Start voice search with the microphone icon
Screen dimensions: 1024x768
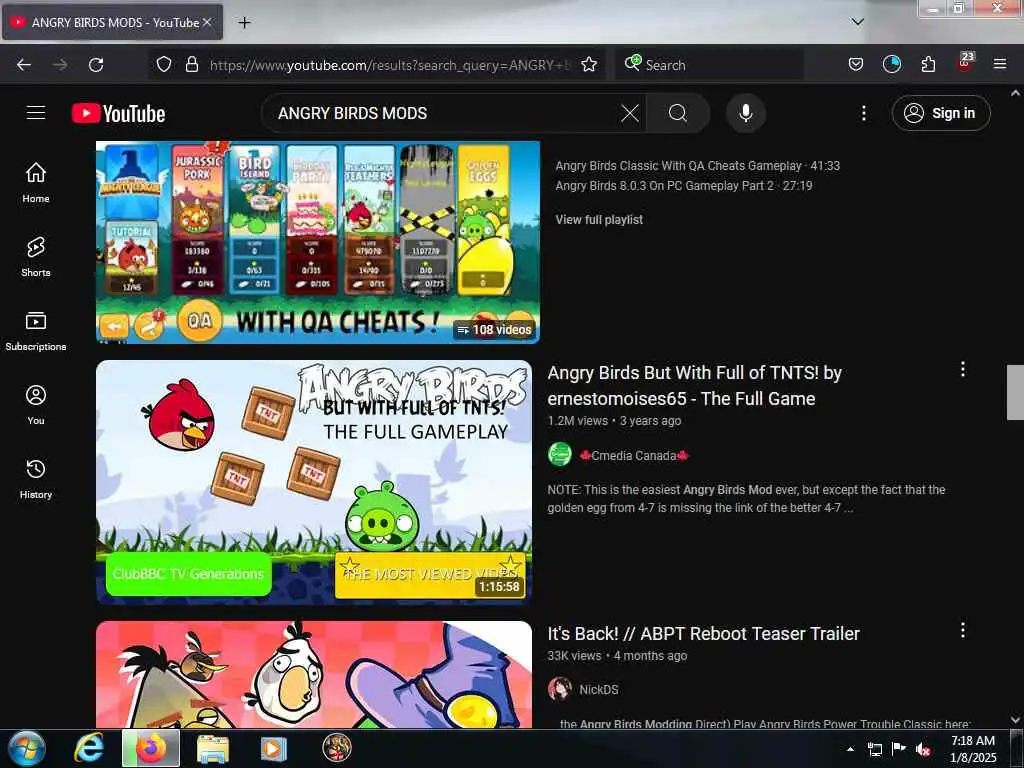[745, 113]
